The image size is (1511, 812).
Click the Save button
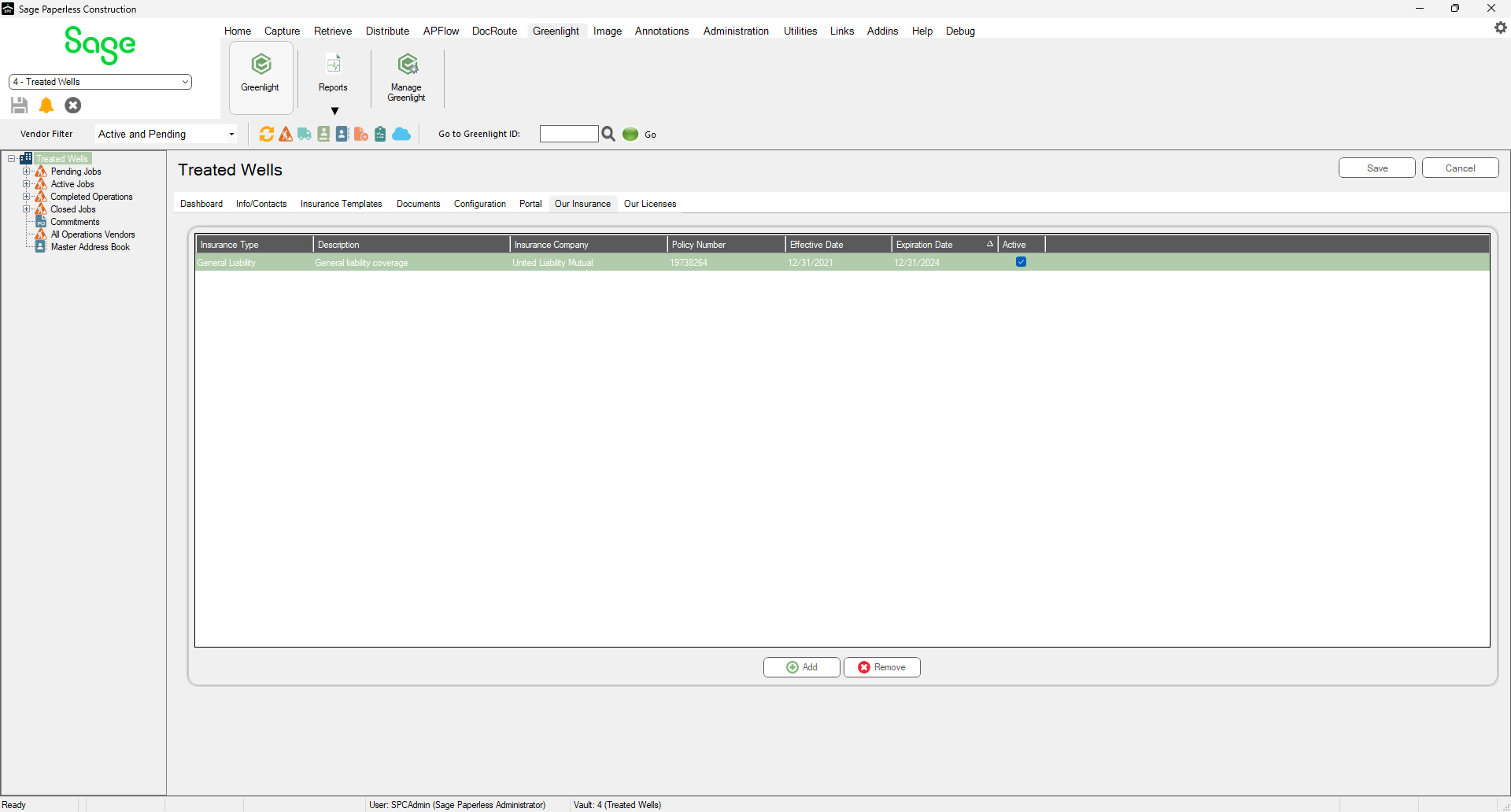click(1377, 168)
